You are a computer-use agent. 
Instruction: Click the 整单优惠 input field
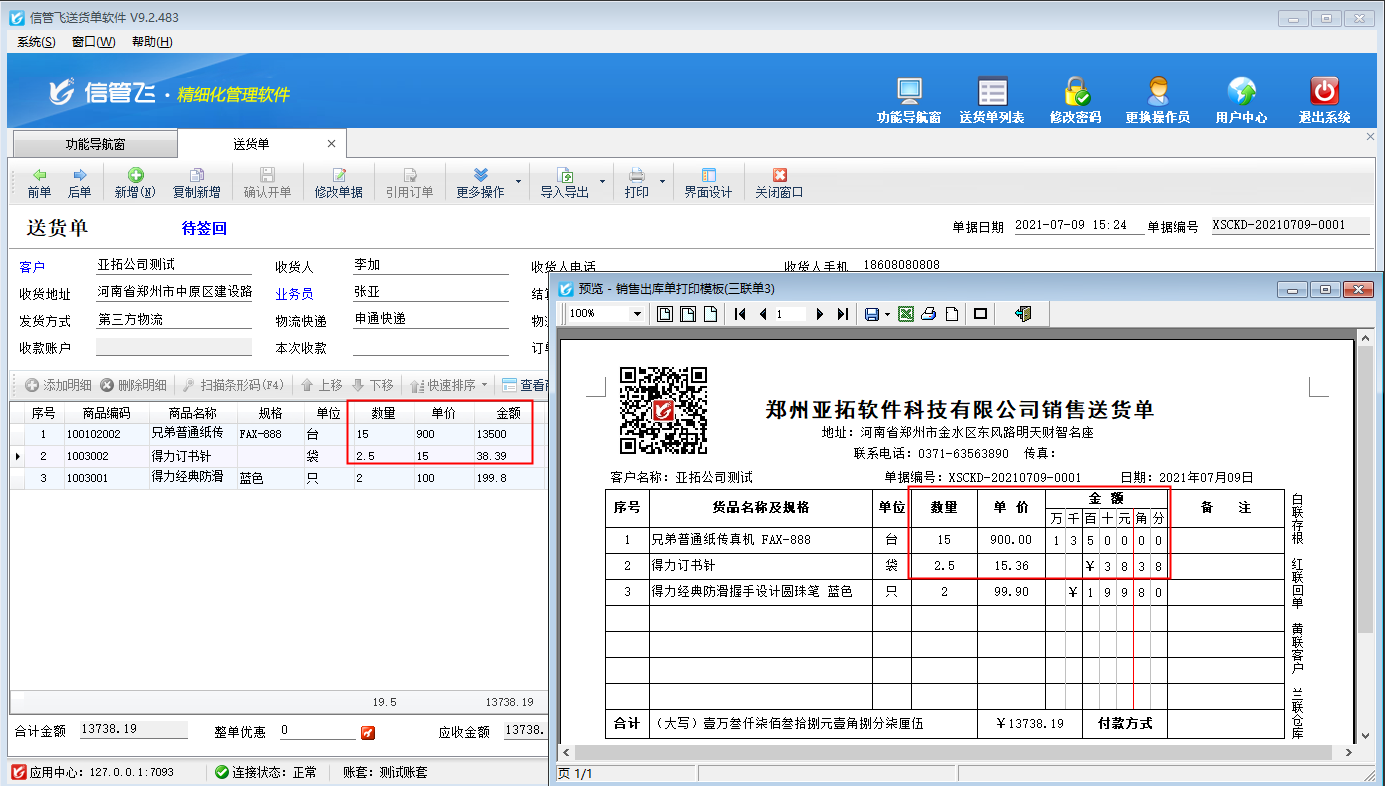click(316, 731)
